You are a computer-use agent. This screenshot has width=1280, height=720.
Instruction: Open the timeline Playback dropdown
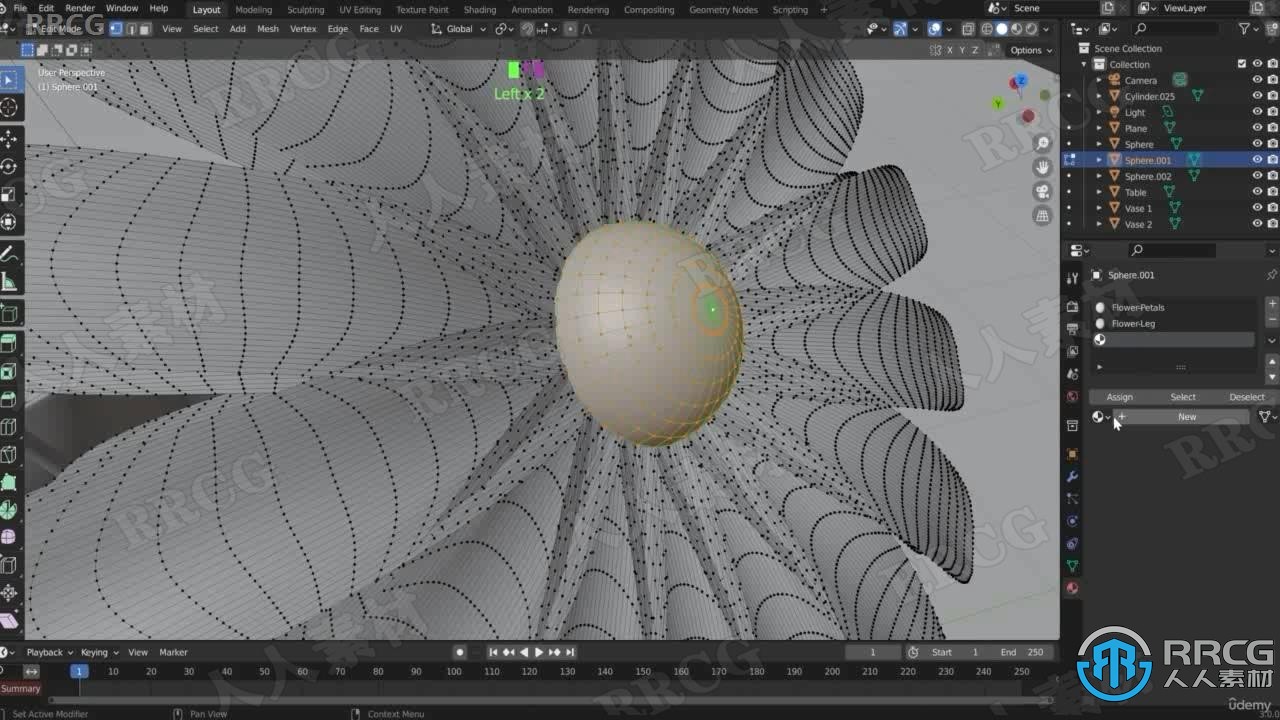coord(48,652)
